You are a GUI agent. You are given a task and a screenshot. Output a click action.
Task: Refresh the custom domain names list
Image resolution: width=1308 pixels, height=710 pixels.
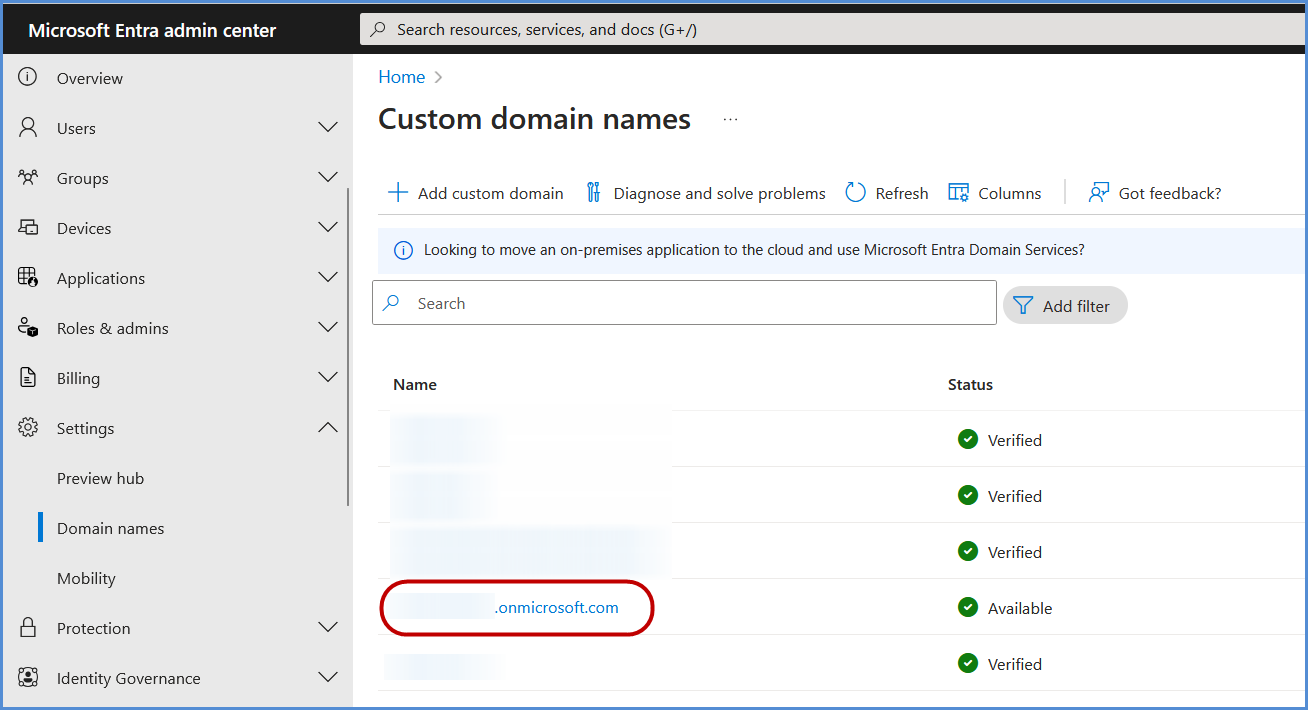(887, 193)
